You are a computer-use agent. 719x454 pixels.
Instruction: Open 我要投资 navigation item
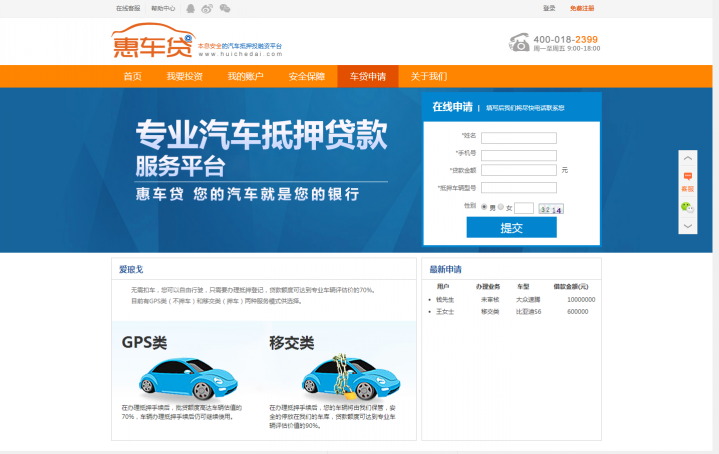(x=184, y=76)
